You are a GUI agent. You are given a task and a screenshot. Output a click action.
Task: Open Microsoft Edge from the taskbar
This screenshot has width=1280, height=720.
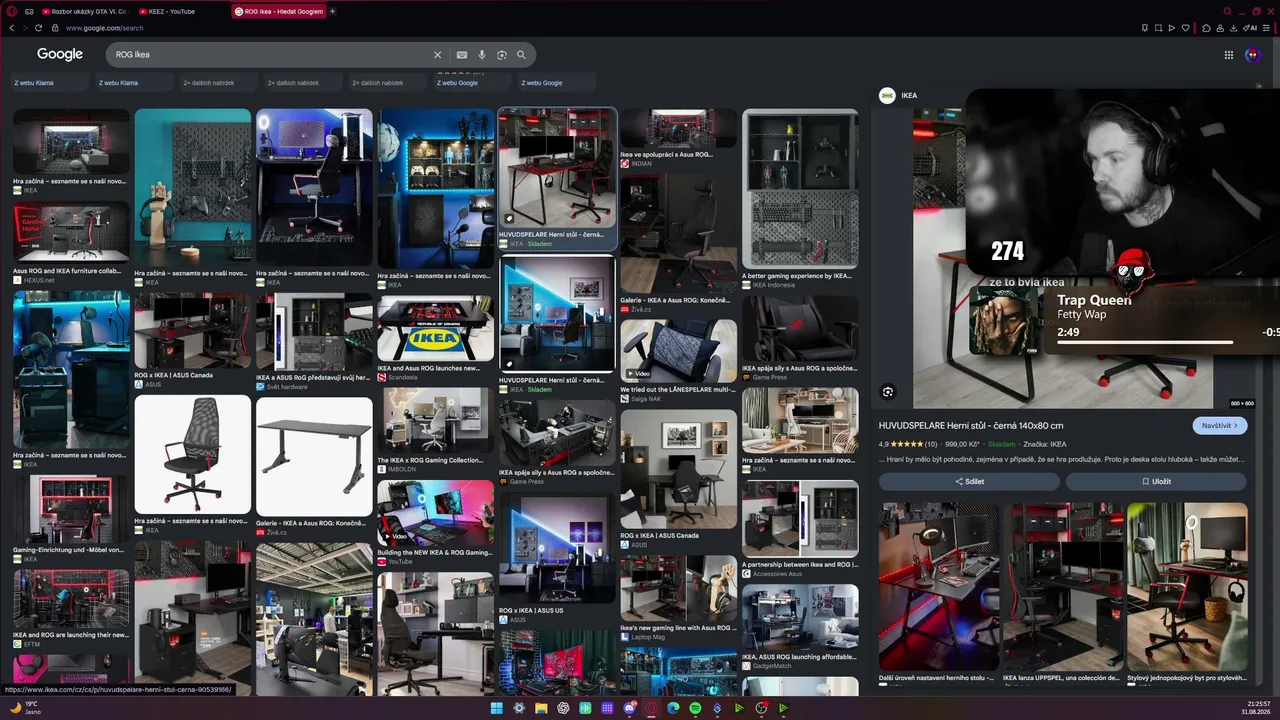(x=673, y=708)
